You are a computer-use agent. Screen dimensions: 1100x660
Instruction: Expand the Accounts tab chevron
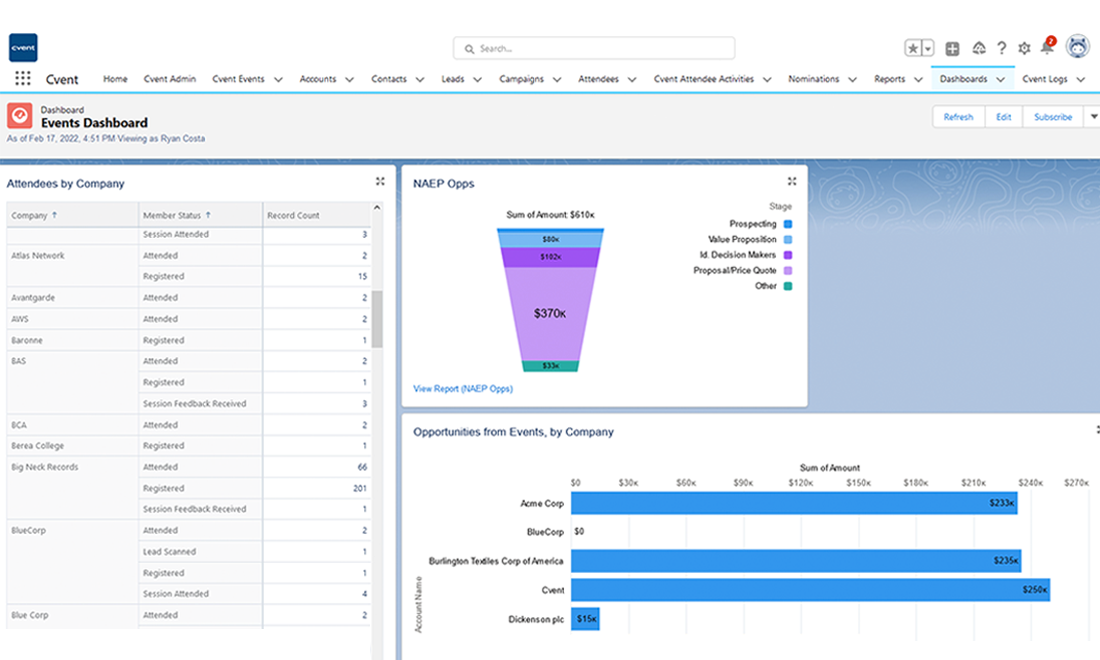pyautogui.click(x=349, y=80)
